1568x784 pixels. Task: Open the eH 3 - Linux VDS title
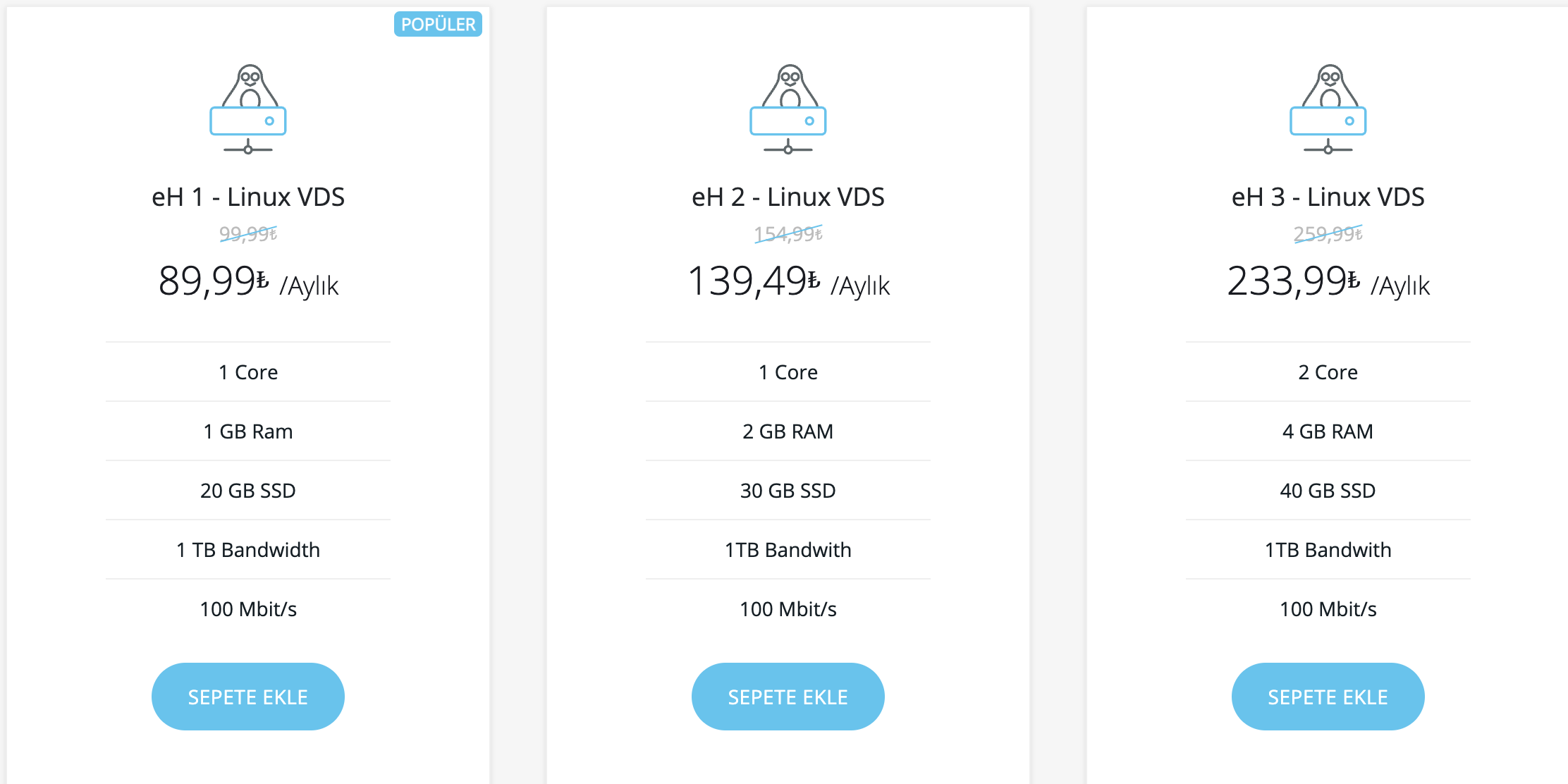click(x=1328, y=197)
